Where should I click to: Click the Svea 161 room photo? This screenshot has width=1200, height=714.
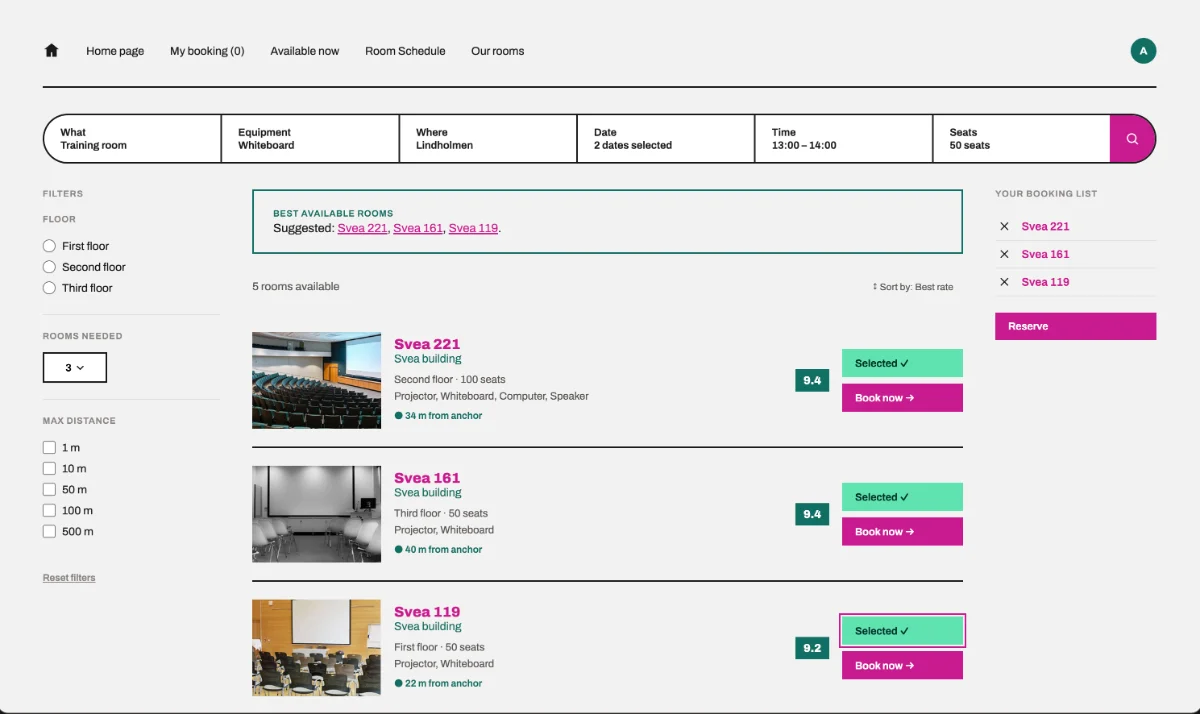pyautogui.click(x=316, y=514)
